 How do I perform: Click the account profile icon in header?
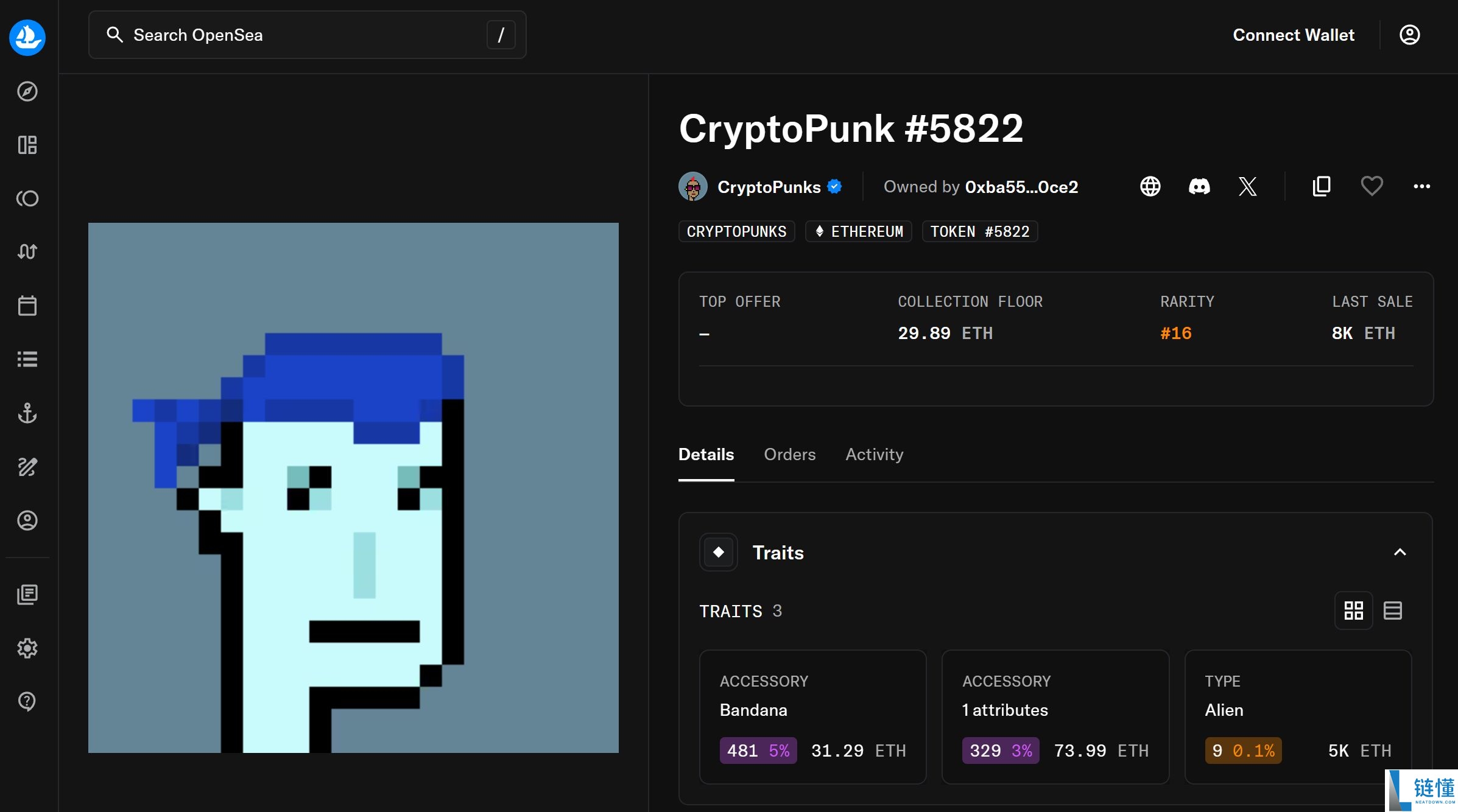coord(1409,35)
